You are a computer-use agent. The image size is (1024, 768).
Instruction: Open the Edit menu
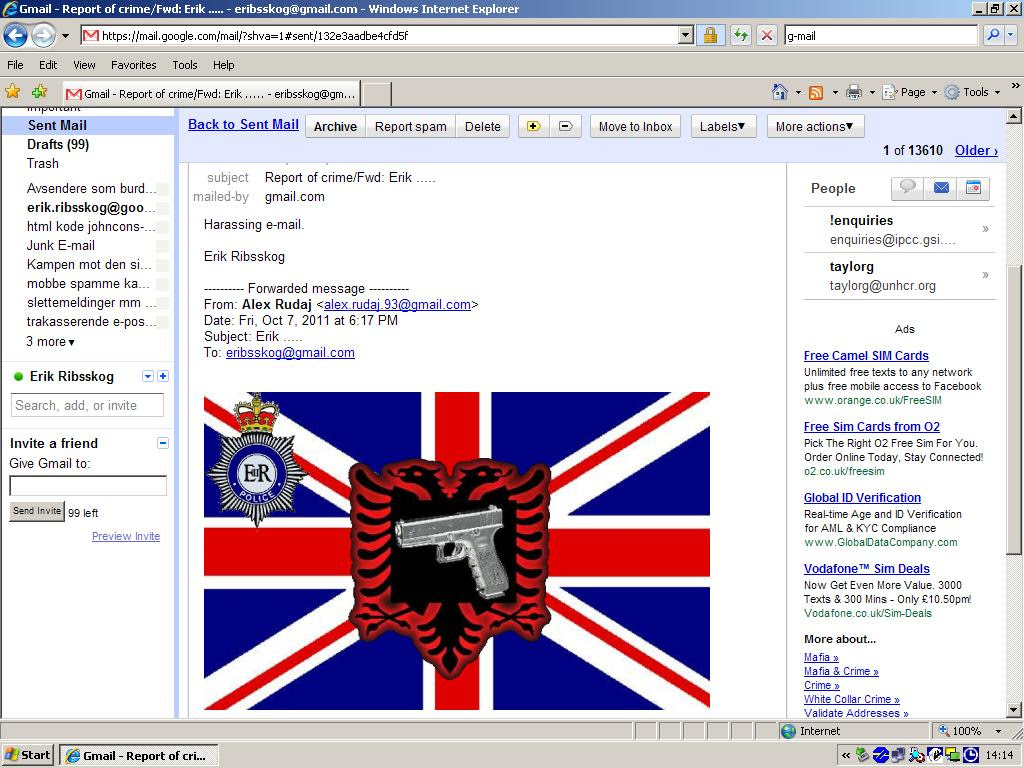click(x=48, y=65)
